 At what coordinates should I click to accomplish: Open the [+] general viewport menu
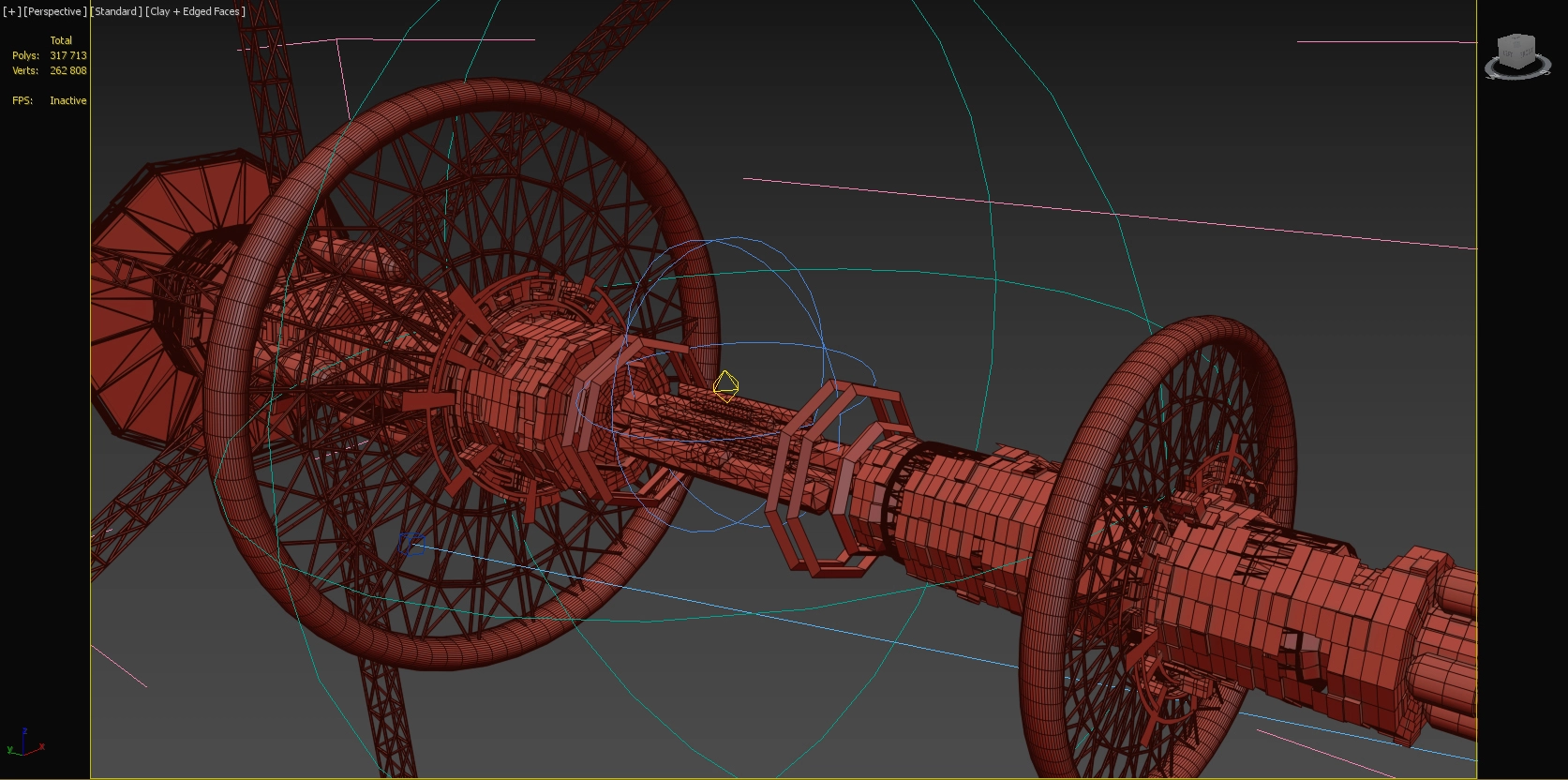pos(12,11)
